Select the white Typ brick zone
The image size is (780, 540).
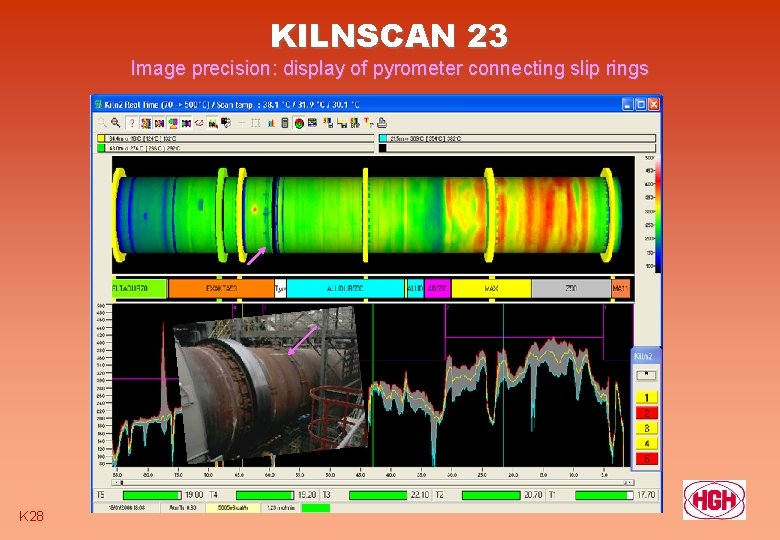point(281,288)
